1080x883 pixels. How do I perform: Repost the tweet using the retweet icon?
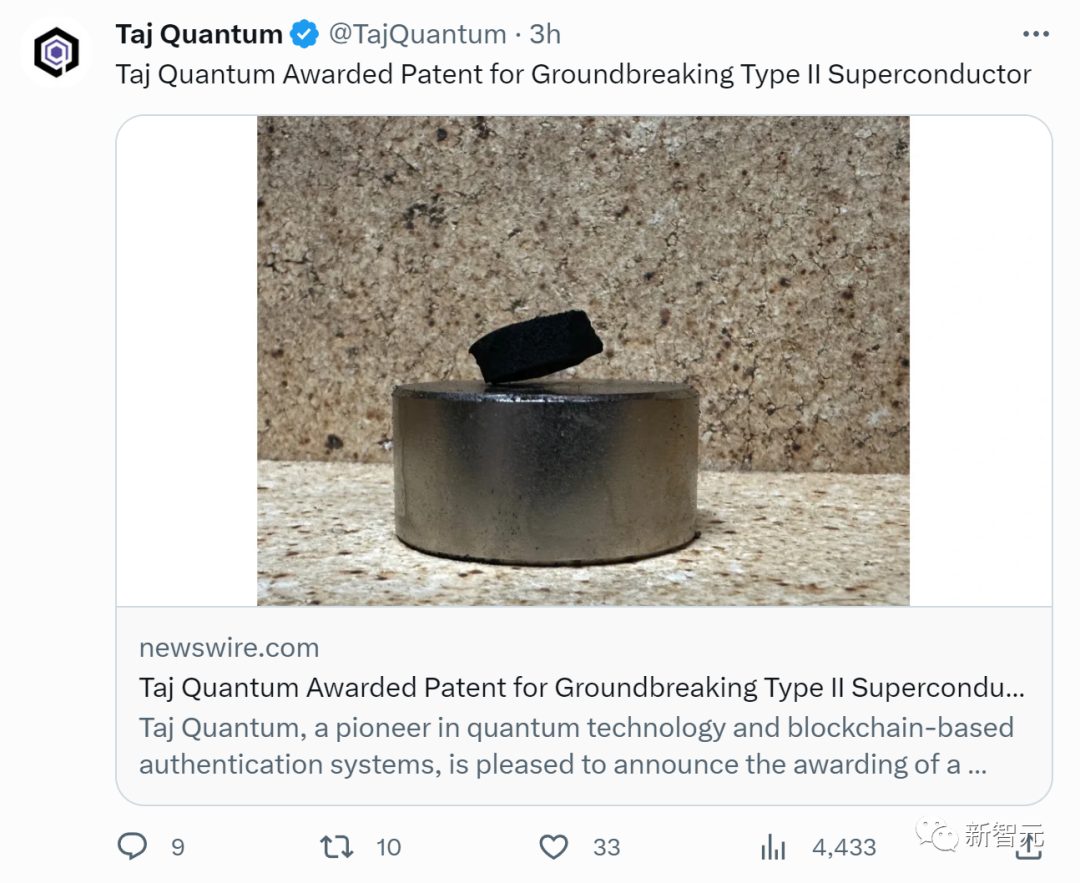336,847
